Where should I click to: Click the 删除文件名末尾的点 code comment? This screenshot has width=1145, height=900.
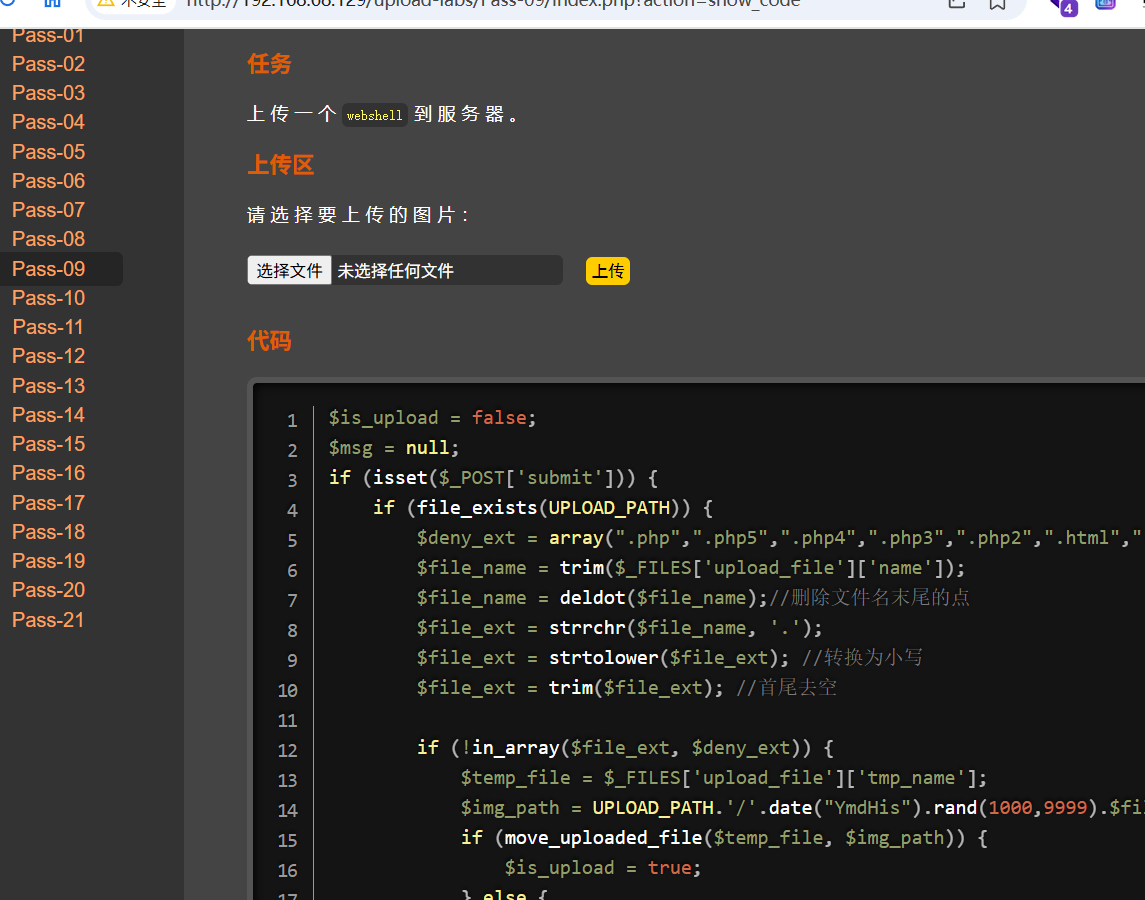pos(870,598)
